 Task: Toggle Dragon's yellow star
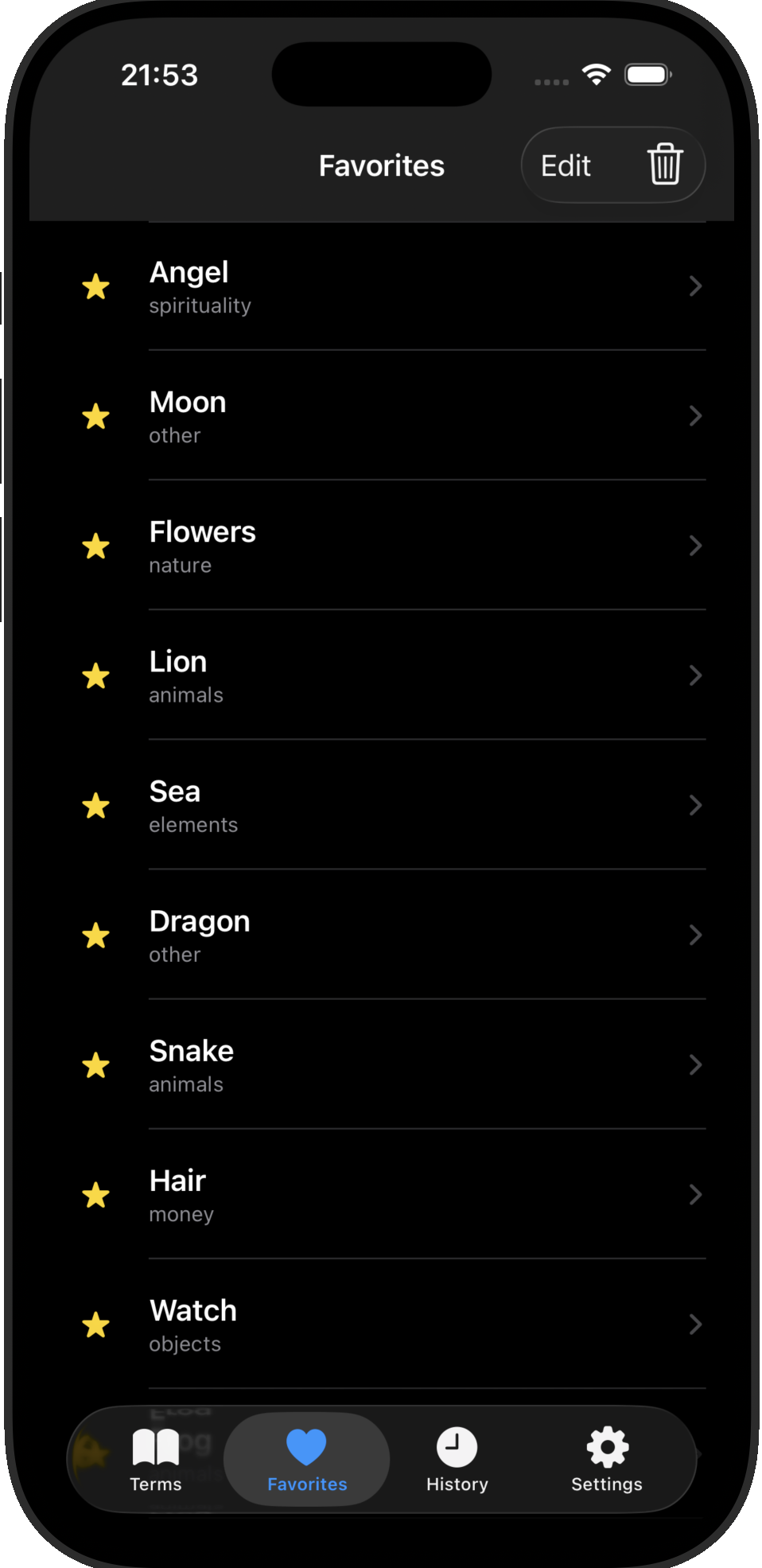click(x=96, y=936)
